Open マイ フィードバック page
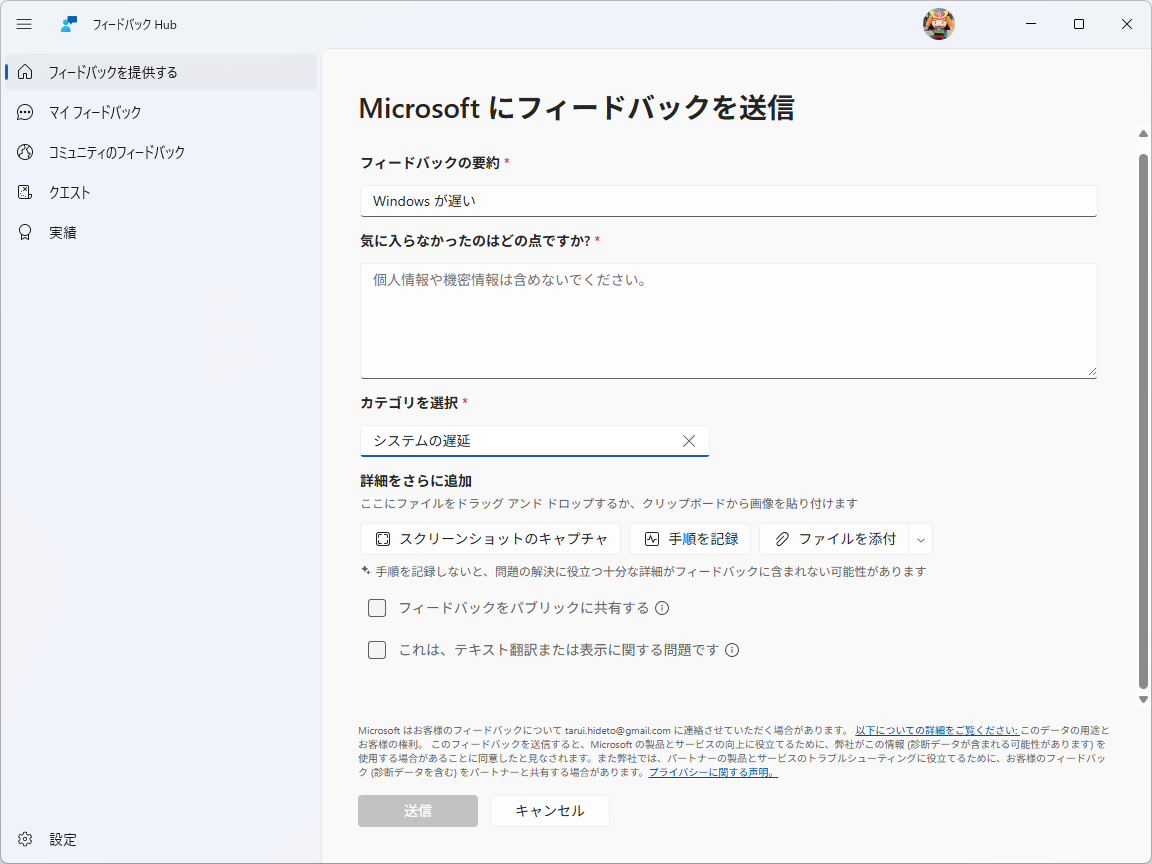Viewport: 1152px width, 864px height. [x=161, y=112]
